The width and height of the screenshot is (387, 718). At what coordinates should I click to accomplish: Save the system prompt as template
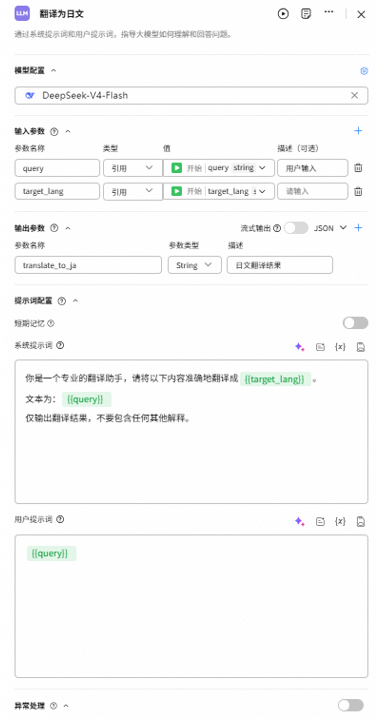click(361, 347)
